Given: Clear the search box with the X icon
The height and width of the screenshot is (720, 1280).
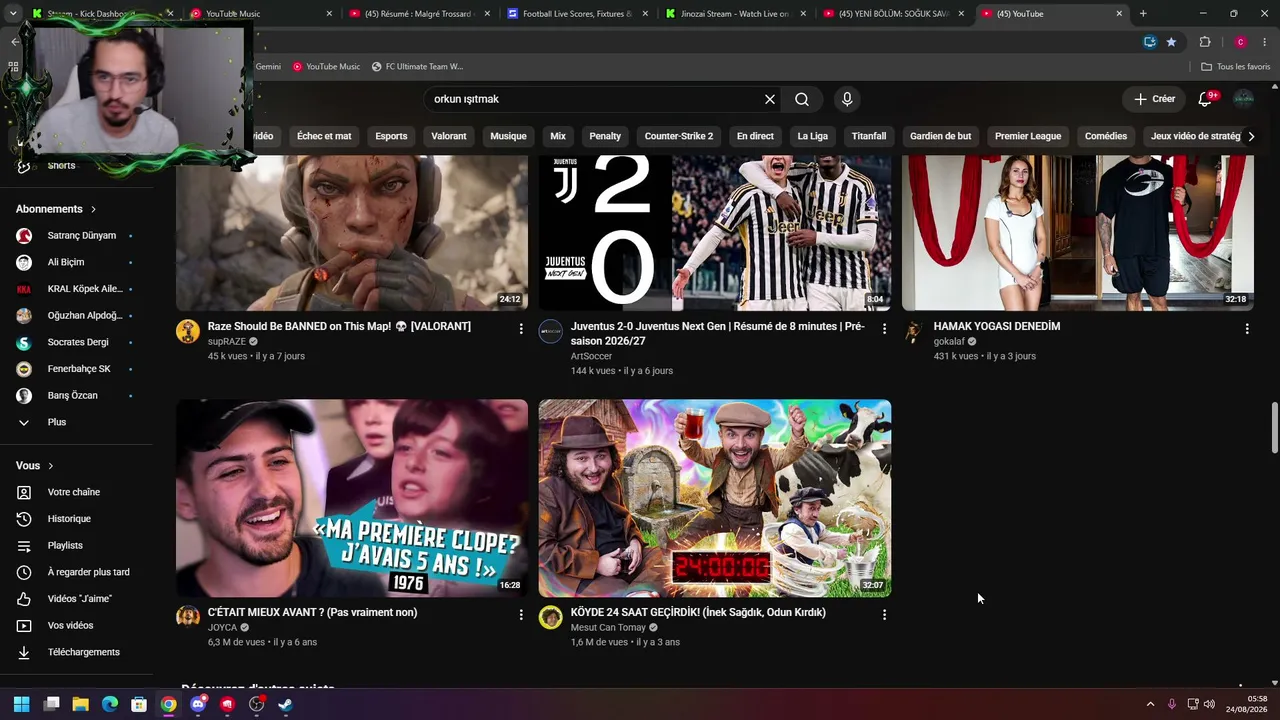Looking at the screenshot, I should click(770, 99).
